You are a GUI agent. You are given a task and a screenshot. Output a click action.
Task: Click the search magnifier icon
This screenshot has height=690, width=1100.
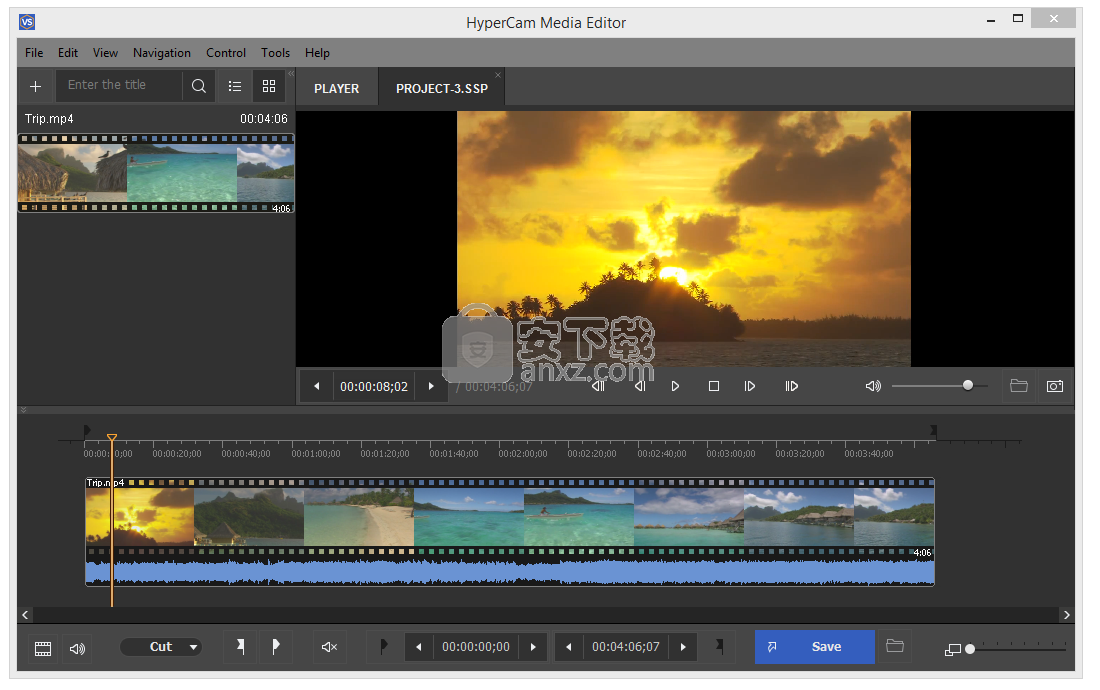[x=199, y=86]
